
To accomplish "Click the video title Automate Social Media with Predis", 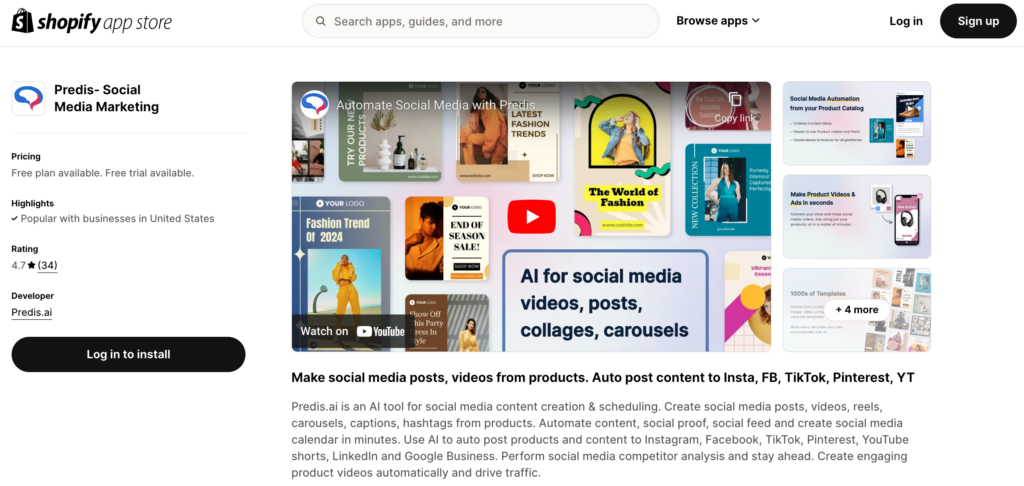I will pos(436,105).
